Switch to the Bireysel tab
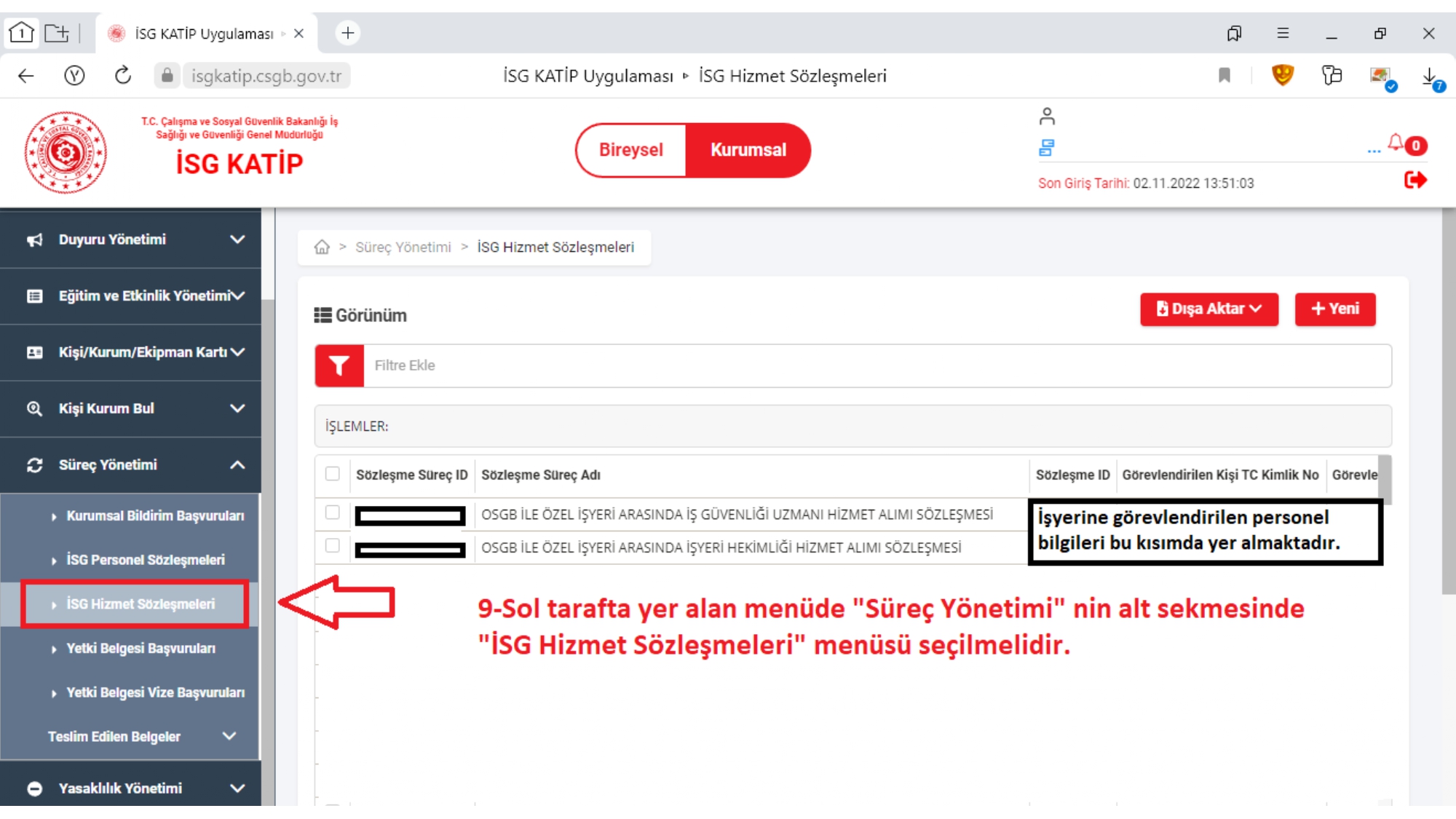This screenshot has height=819, width=1456. 631,150
